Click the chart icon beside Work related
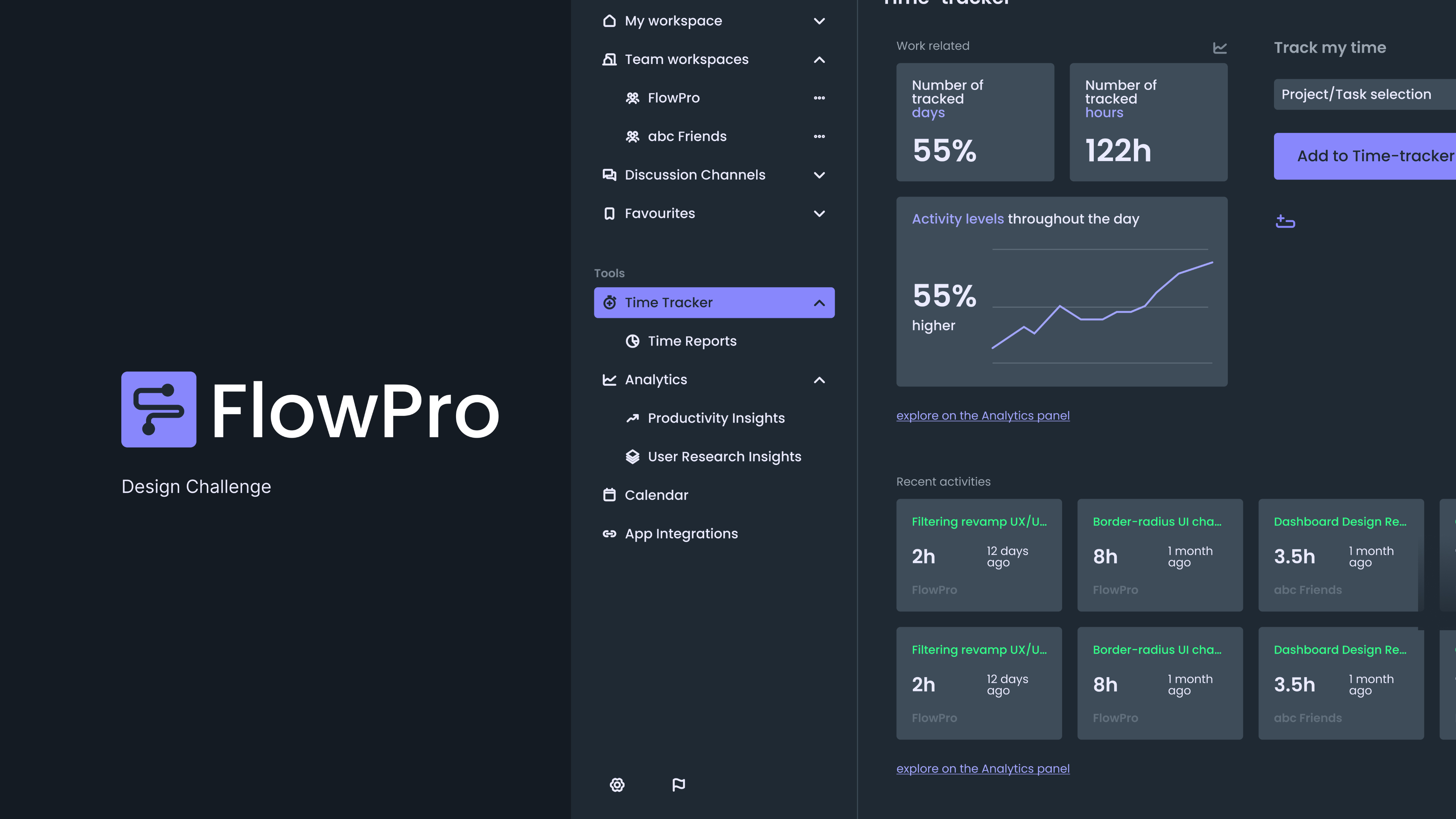This screenshot has width=1456, height=819. point(1220,48)
